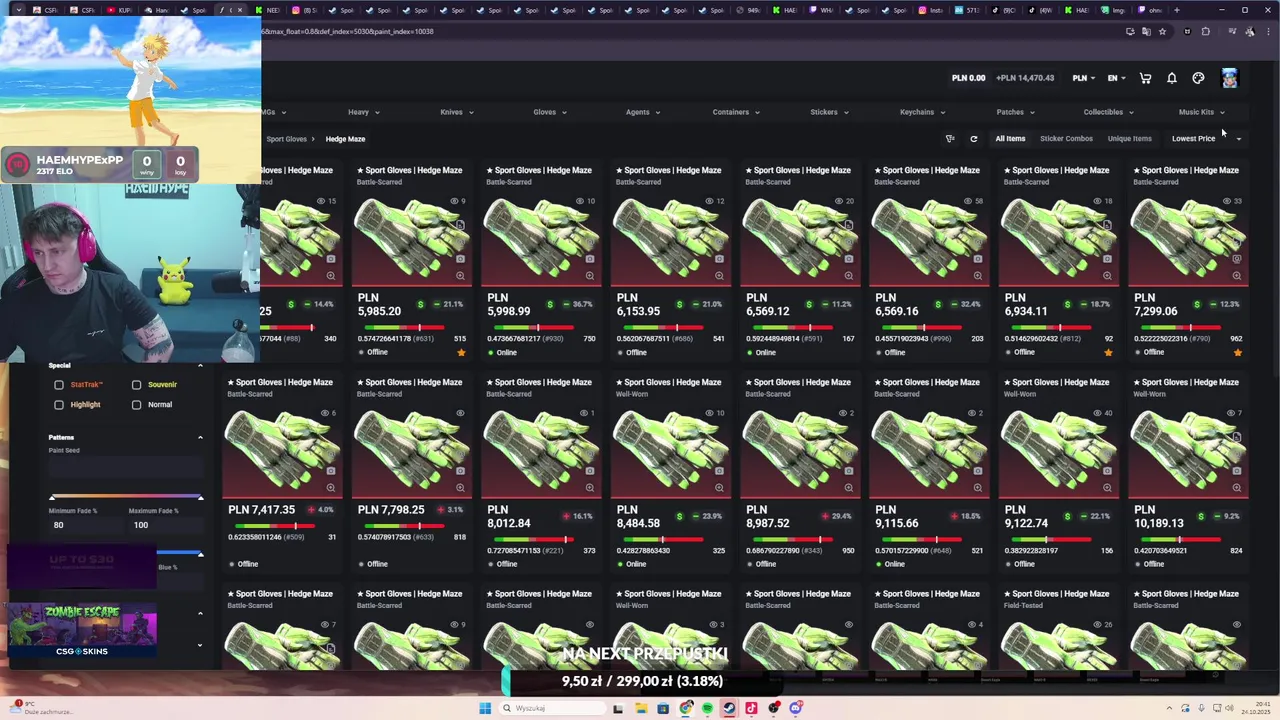Open the Windows Start menu

coord(485,708)
